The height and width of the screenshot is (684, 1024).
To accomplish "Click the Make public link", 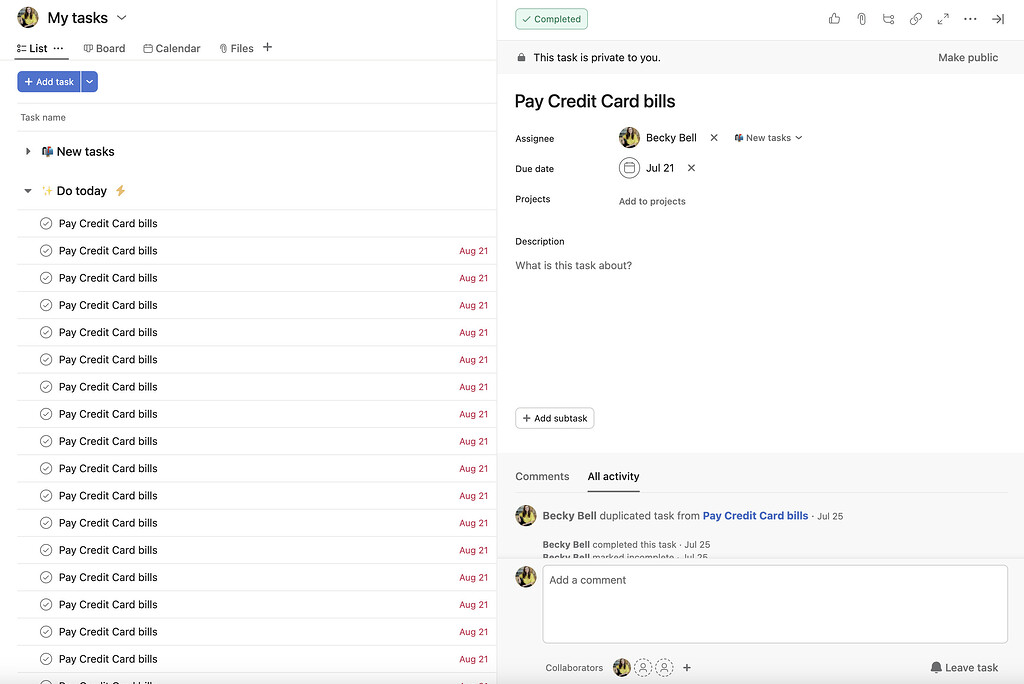I will pyautogui.click(x=966, y=58).
